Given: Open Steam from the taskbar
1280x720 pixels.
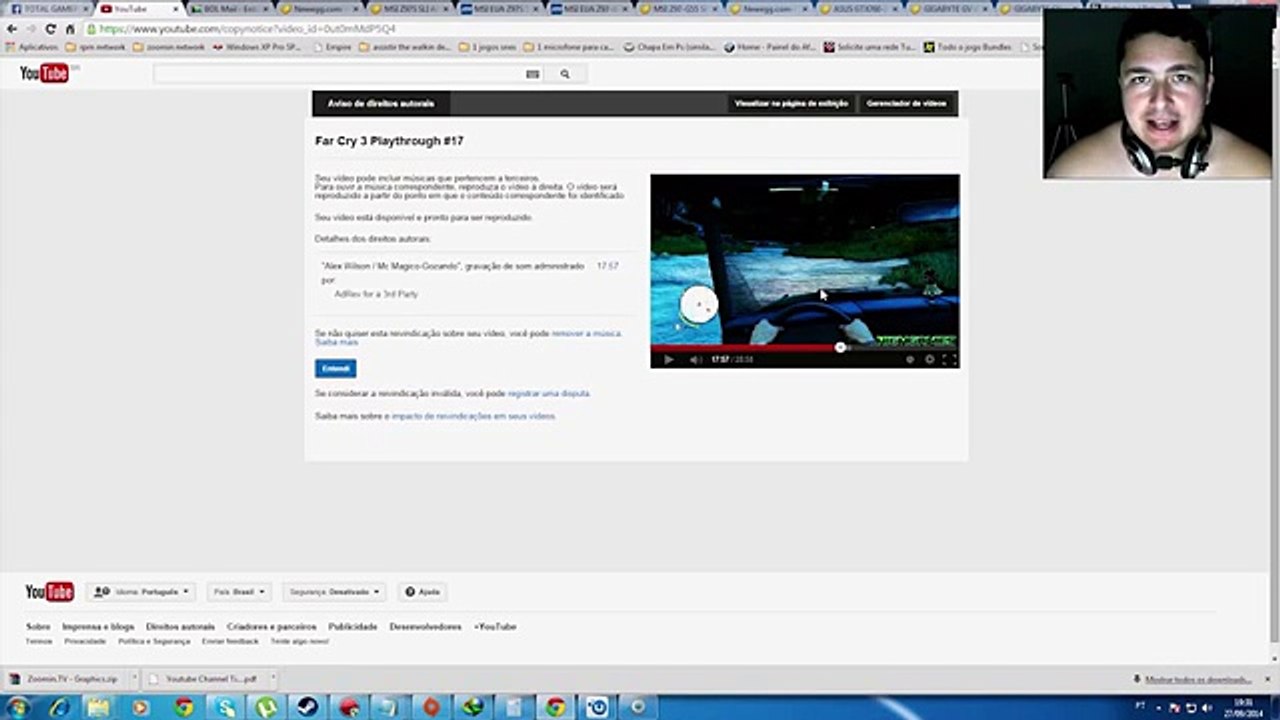Looking at the screenshot, I should click(x=308, y=707).
